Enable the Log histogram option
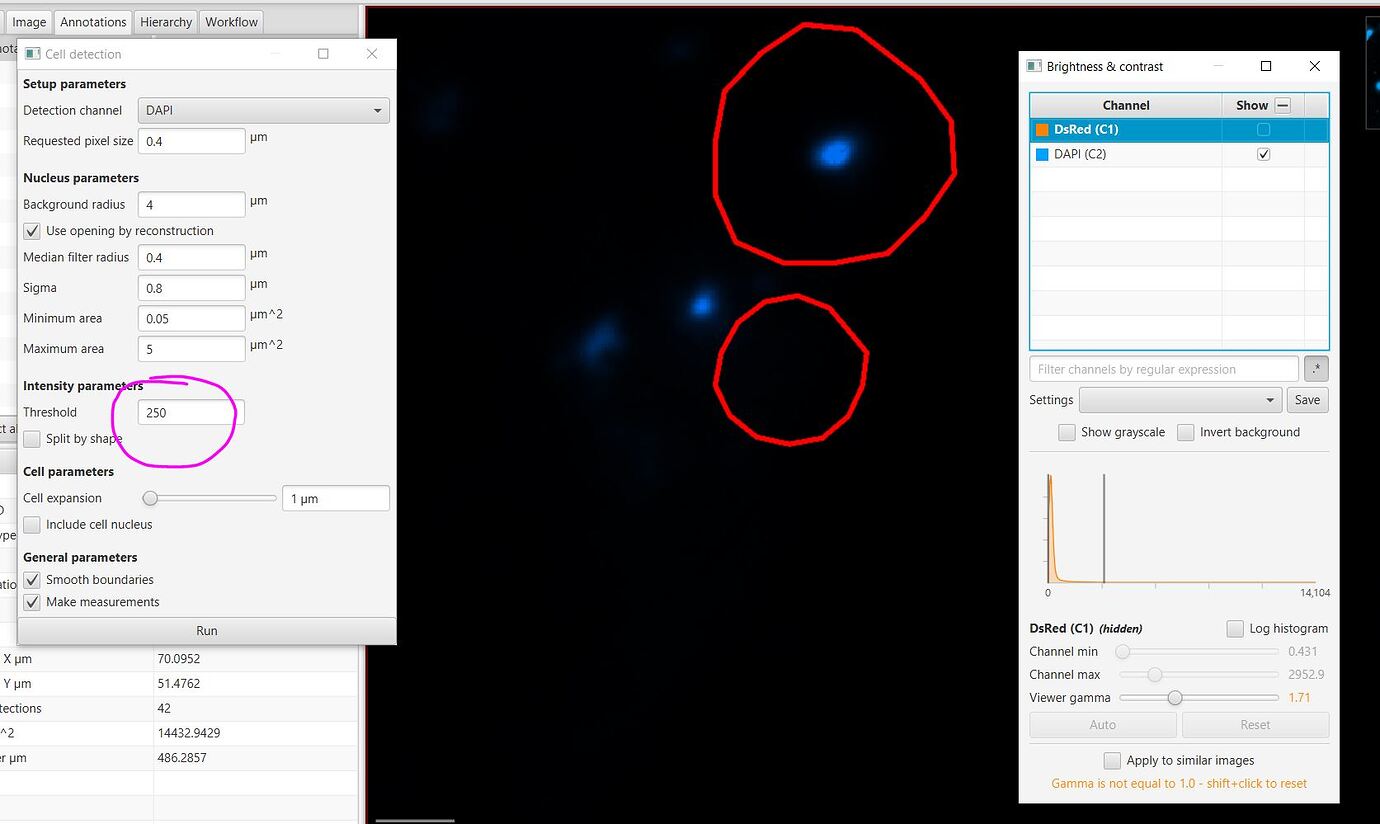This screenshot has width=1380, height=824. click(x=1235, y=627)
